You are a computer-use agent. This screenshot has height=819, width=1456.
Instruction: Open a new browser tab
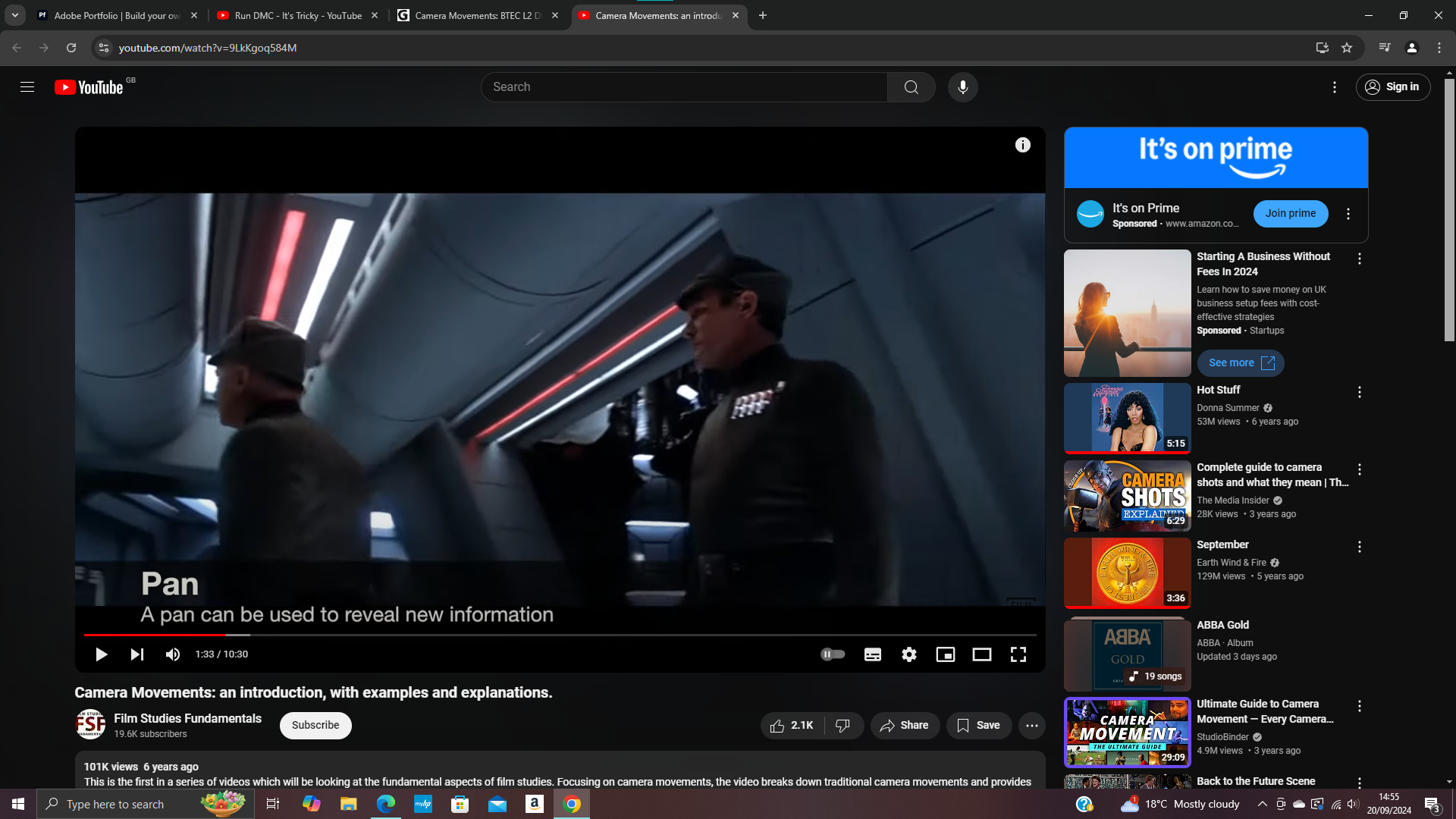click(x=762, y=15)
